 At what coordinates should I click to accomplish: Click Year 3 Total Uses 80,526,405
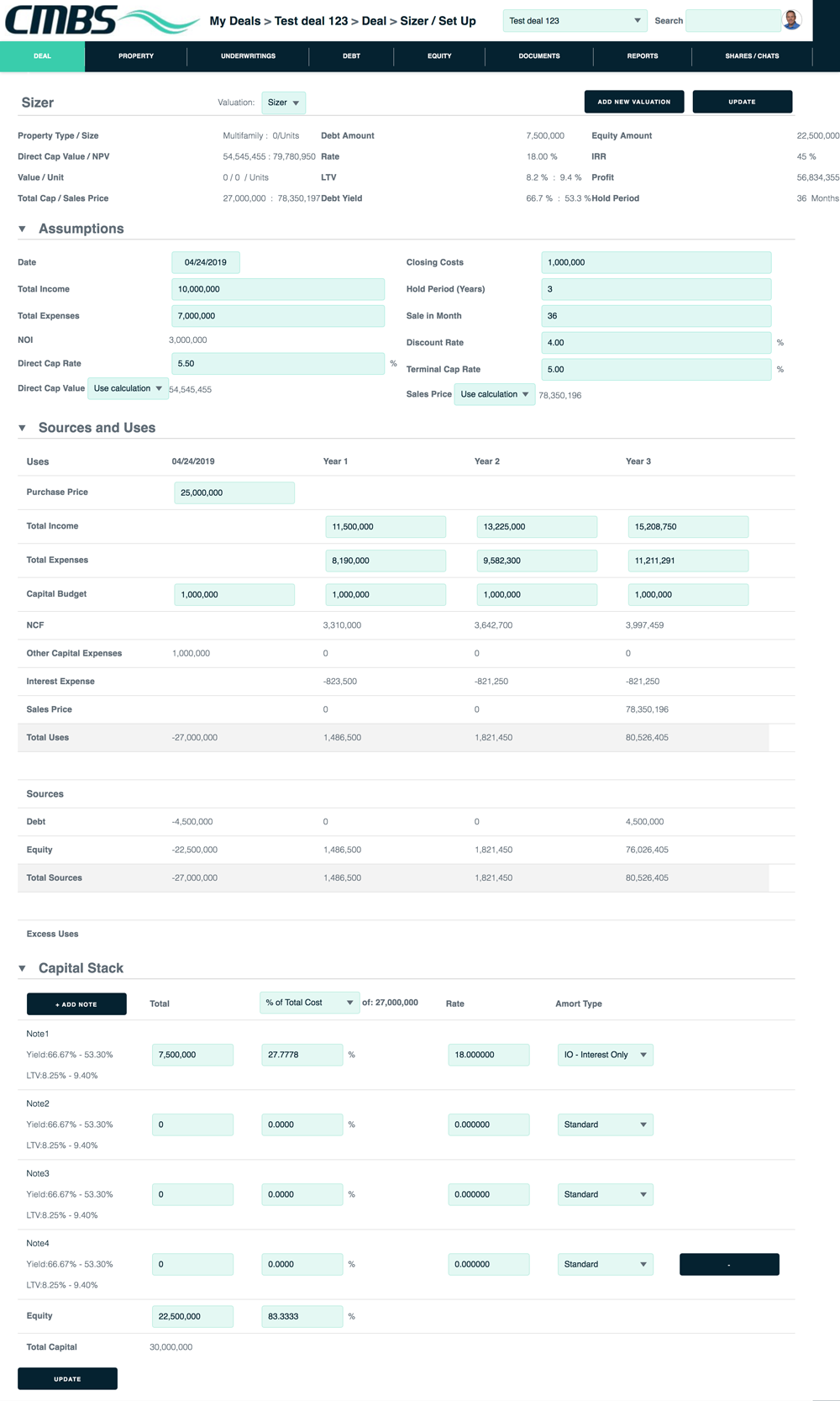647,738
